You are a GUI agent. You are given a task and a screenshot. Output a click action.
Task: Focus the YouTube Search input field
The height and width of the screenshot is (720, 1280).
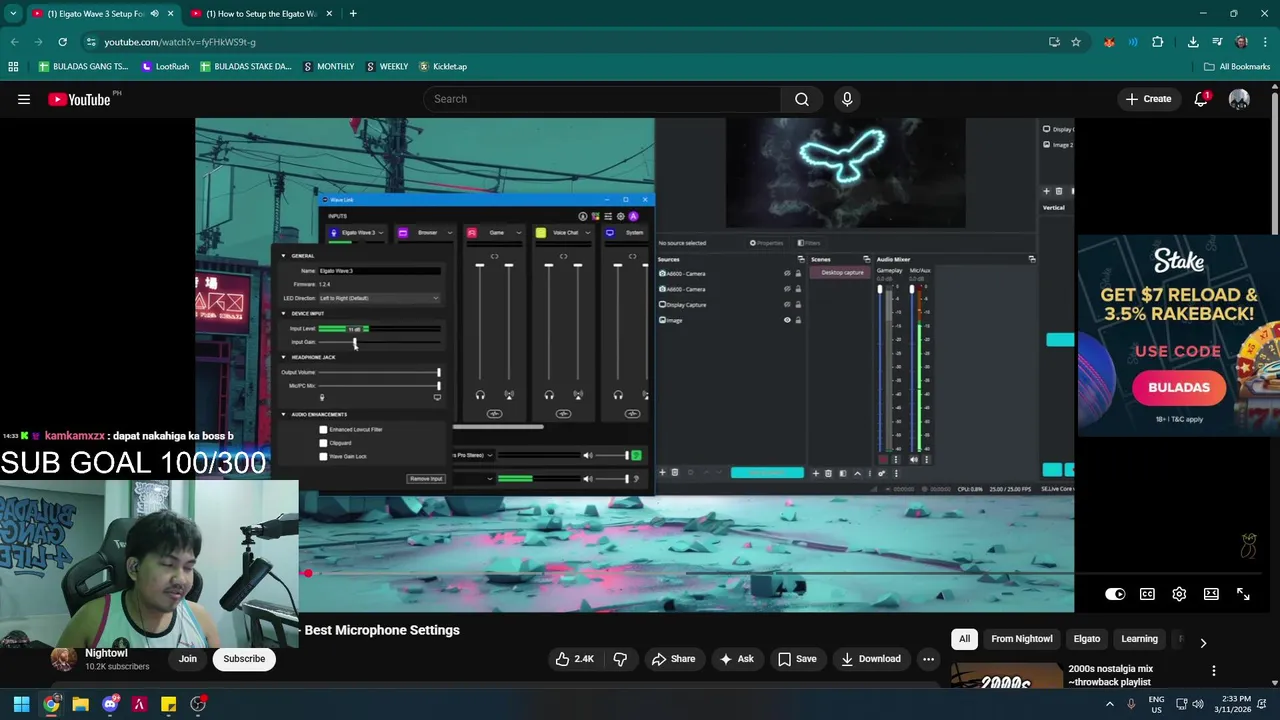click(x=603, y=99)
